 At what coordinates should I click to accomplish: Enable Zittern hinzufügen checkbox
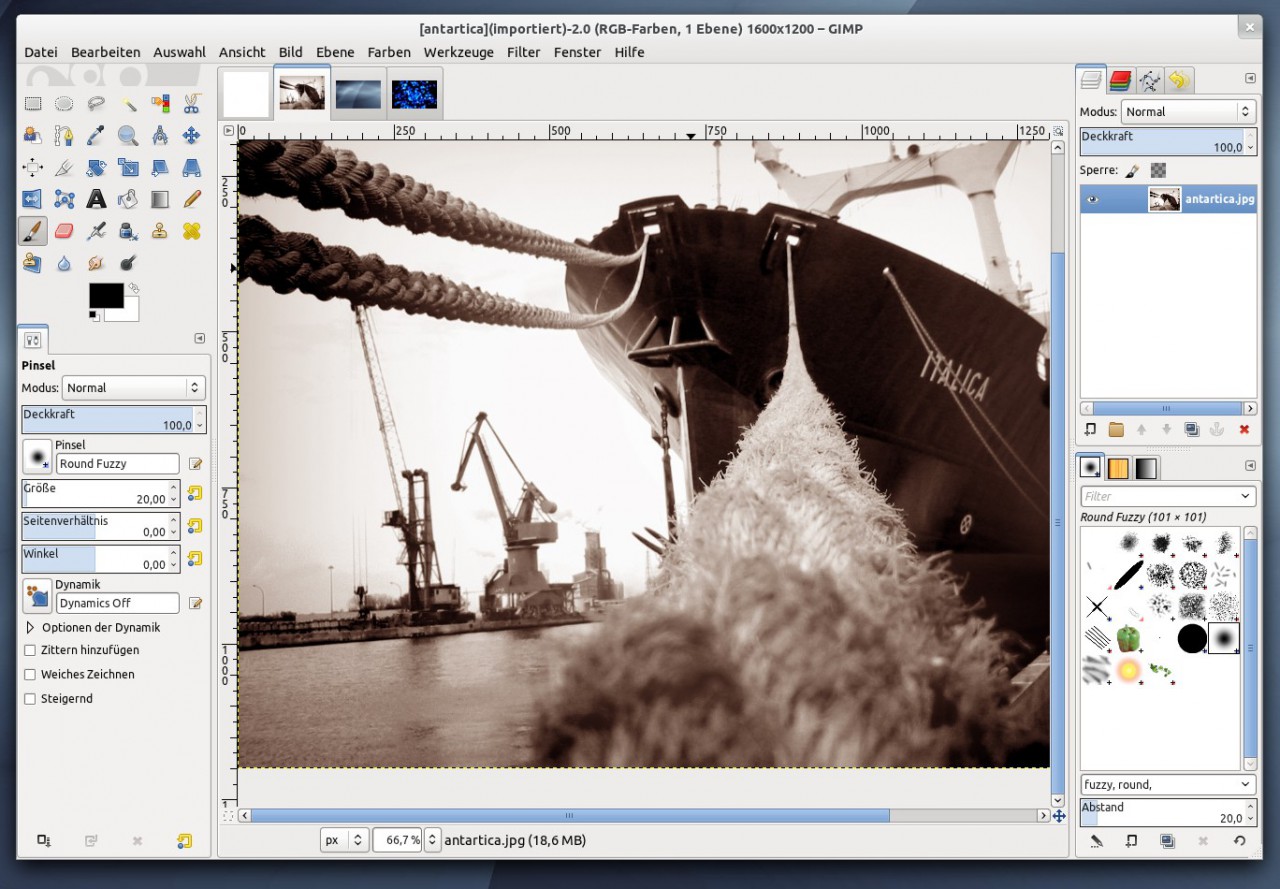[30, 650]
